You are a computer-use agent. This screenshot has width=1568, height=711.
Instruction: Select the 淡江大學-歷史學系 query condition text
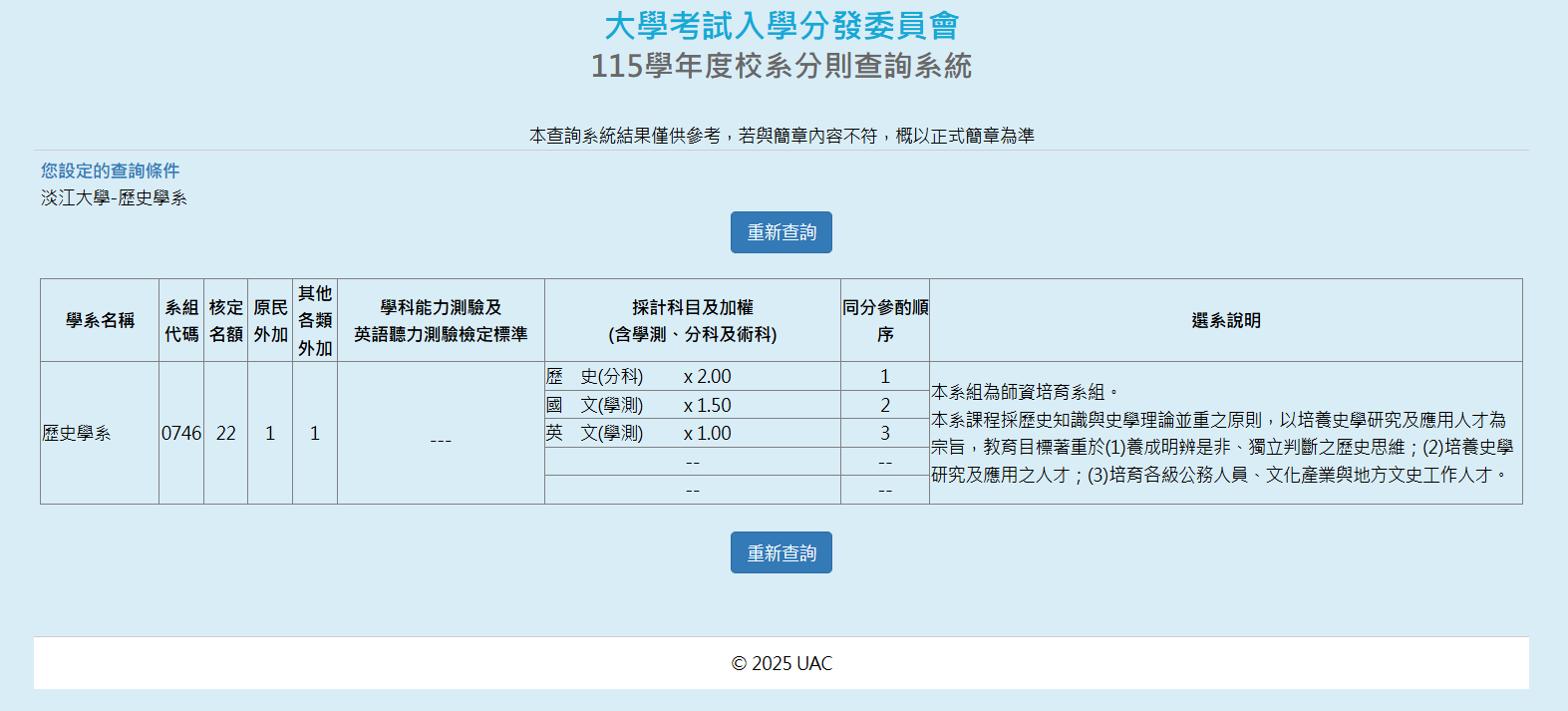114,197
